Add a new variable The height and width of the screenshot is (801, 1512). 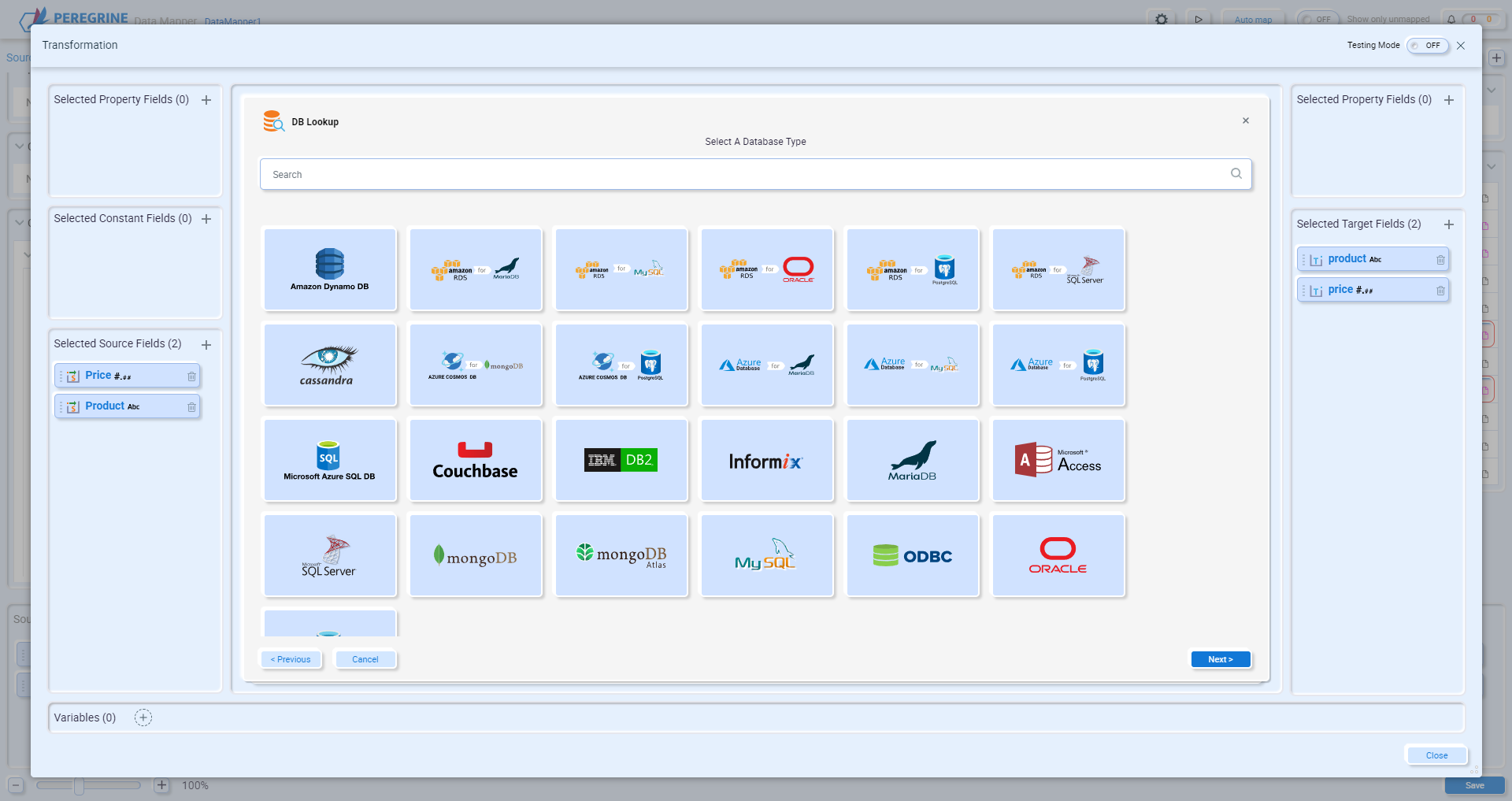pyautogui.click(x=143, y=718)
